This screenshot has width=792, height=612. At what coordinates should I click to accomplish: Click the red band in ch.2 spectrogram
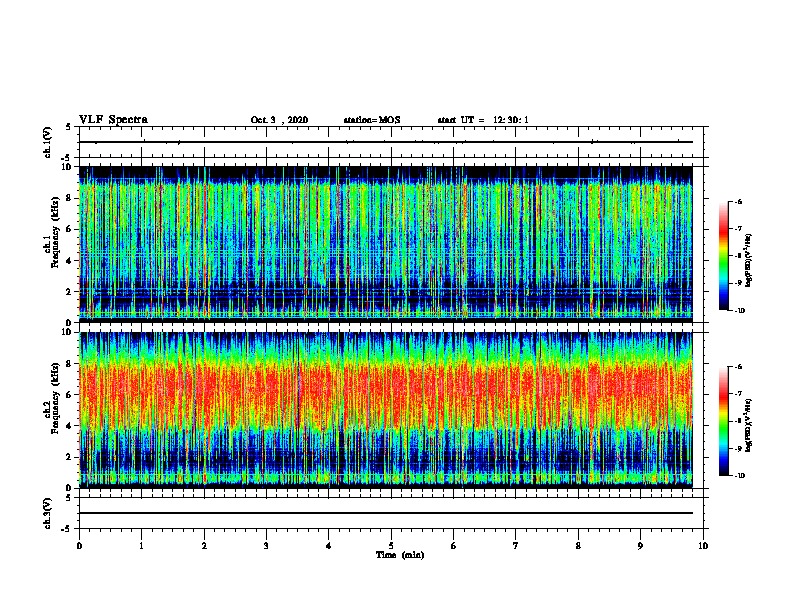click(386, 394)
